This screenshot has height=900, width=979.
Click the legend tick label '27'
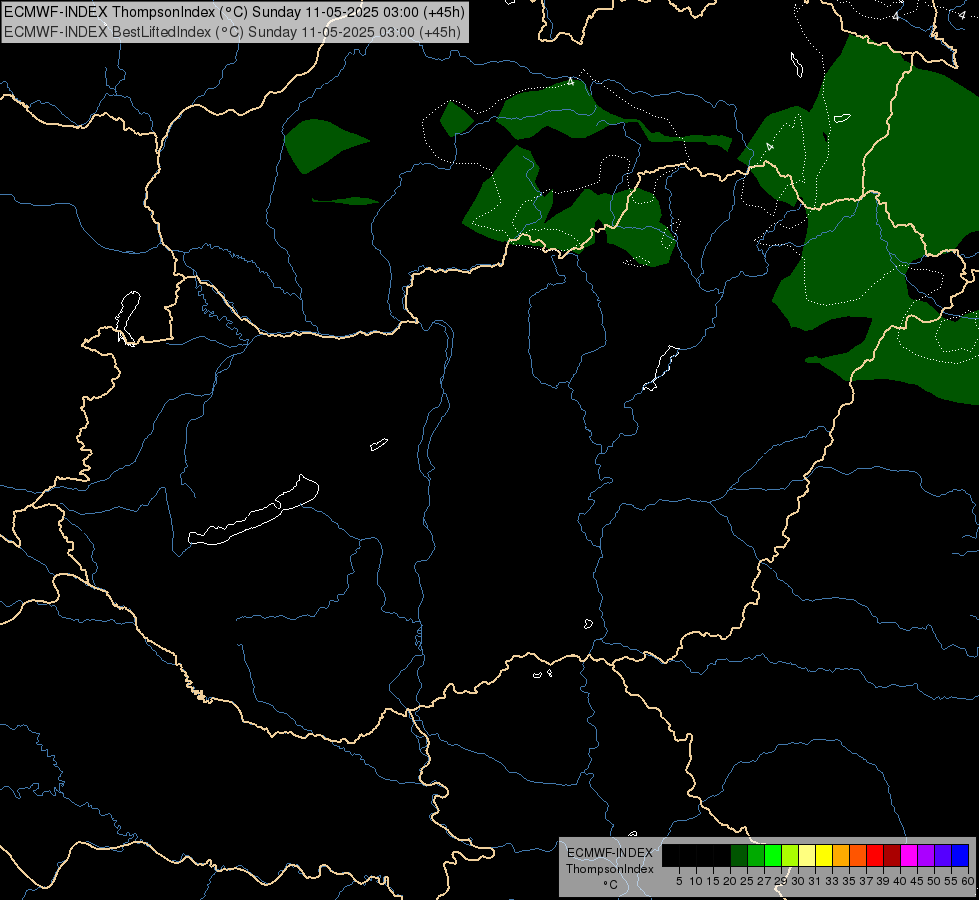[x=764, y=881]
